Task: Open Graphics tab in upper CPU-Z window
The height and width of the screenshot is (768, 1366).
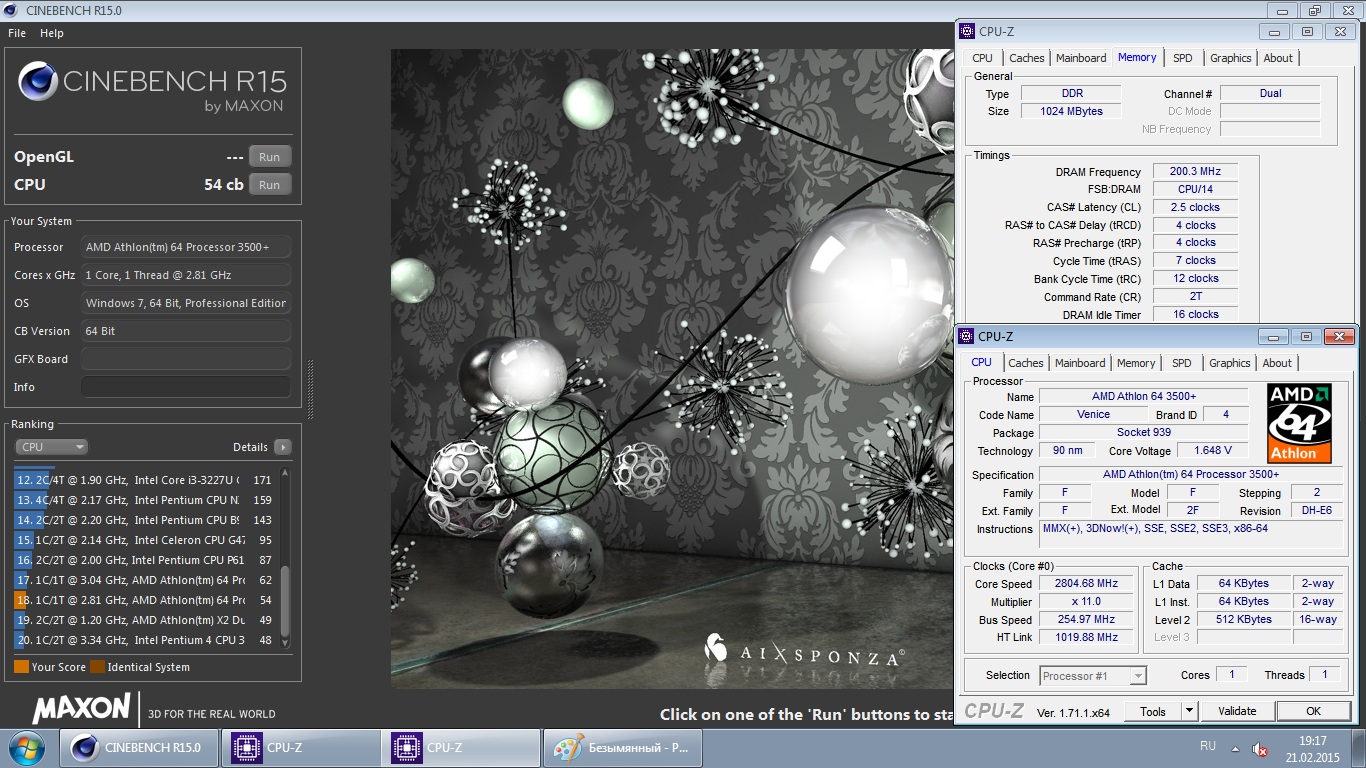Action: 1230,58
